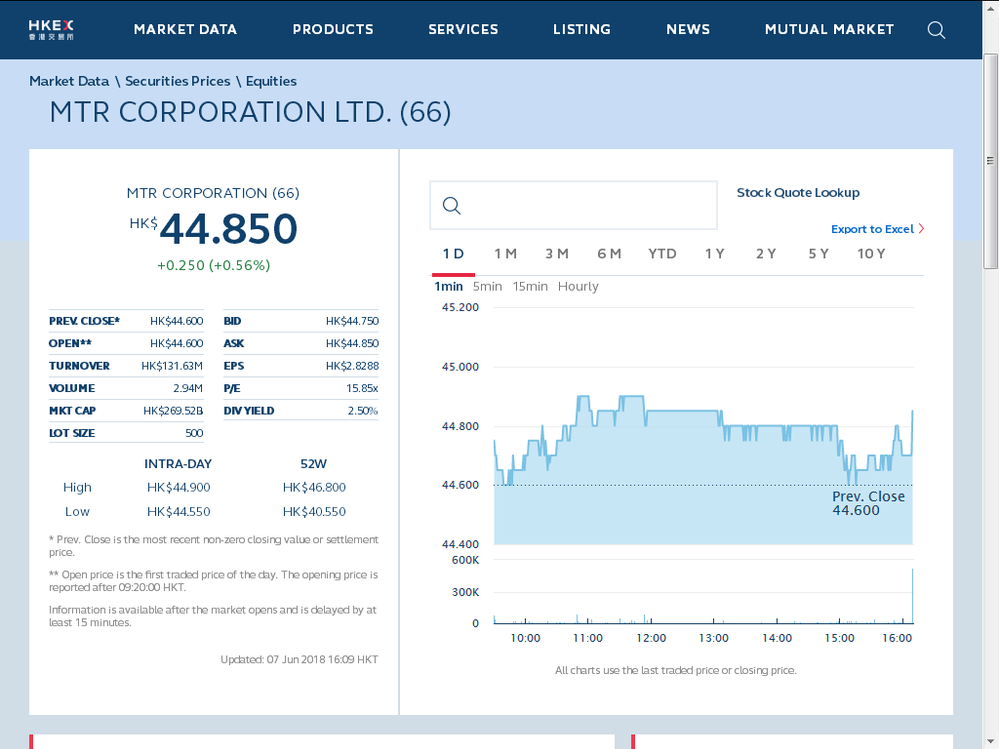Select the Hourly chart interval
The height and width of the screenshot is (749, 999).
[x=578, y=286]
